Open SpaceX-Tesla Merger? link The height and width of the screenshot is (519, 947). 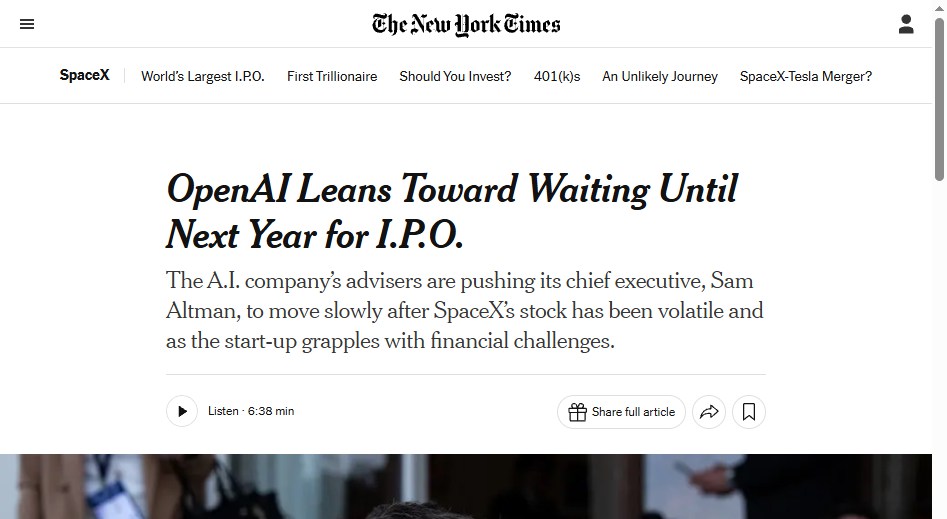(806, 76)
